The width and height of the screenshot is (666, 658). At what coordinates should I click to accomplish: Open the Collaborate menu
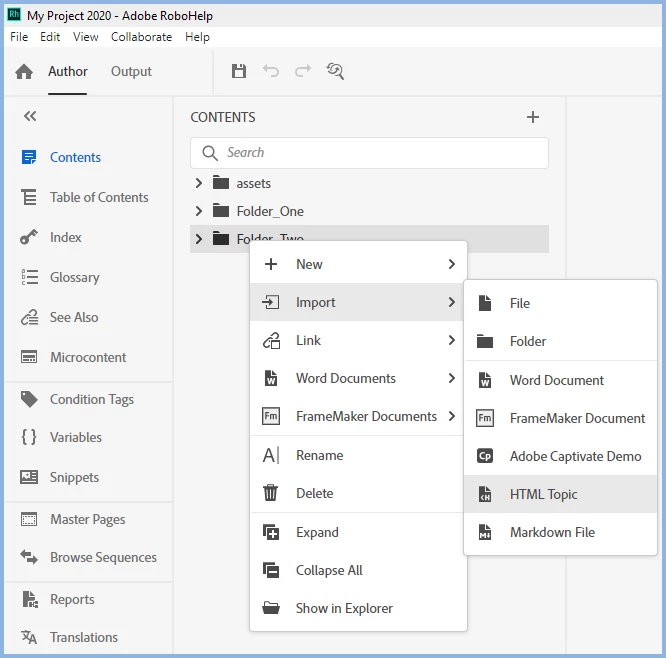[x=141, y=37]
